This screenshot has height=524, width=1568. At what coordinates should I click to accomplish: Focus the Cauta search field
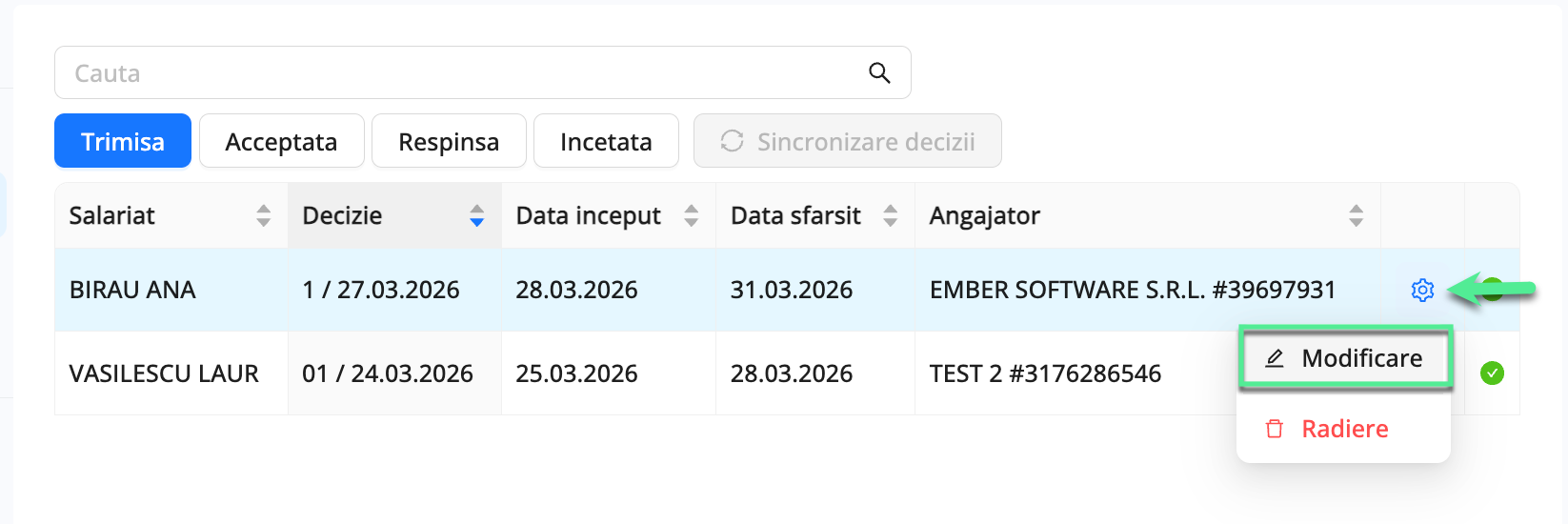pos(457,73)
